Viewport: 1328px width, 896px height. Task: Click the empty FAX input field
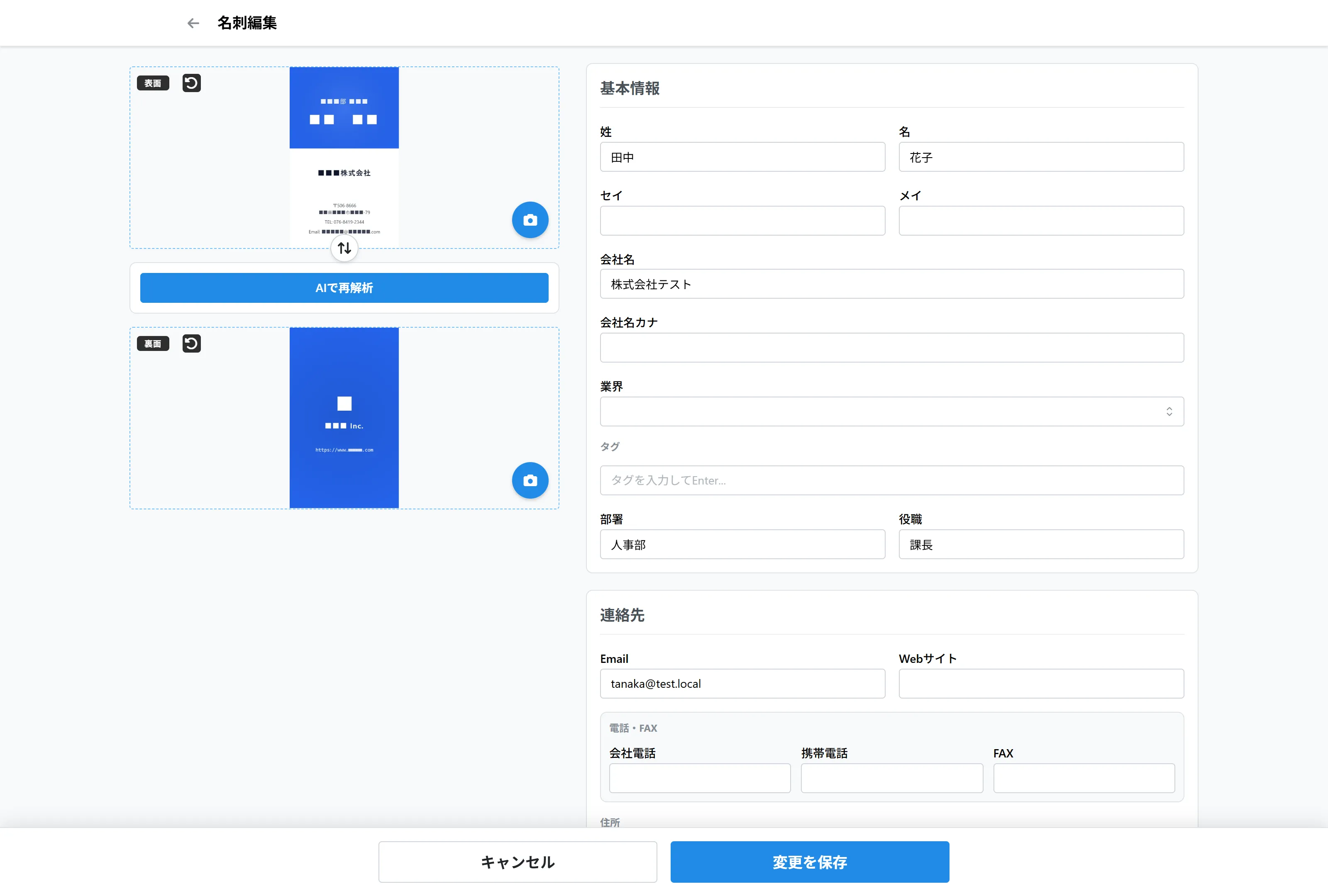(1084, 778)
